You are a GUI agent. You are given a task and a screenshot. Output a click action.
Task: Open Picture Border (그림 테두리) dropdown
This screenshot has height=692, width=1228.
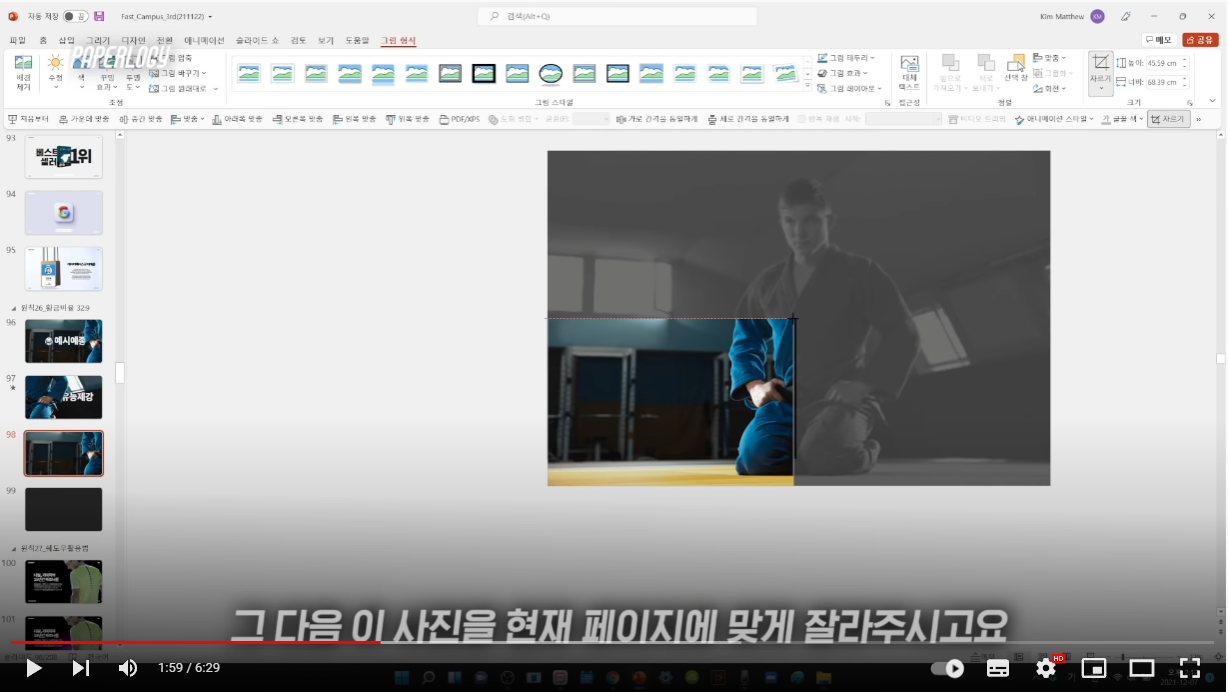[845, 58]
